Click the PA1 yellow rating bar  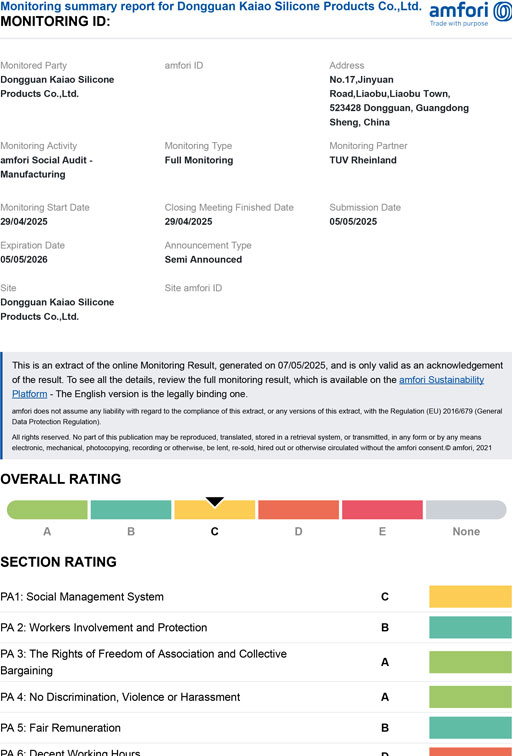coord(471,596)
